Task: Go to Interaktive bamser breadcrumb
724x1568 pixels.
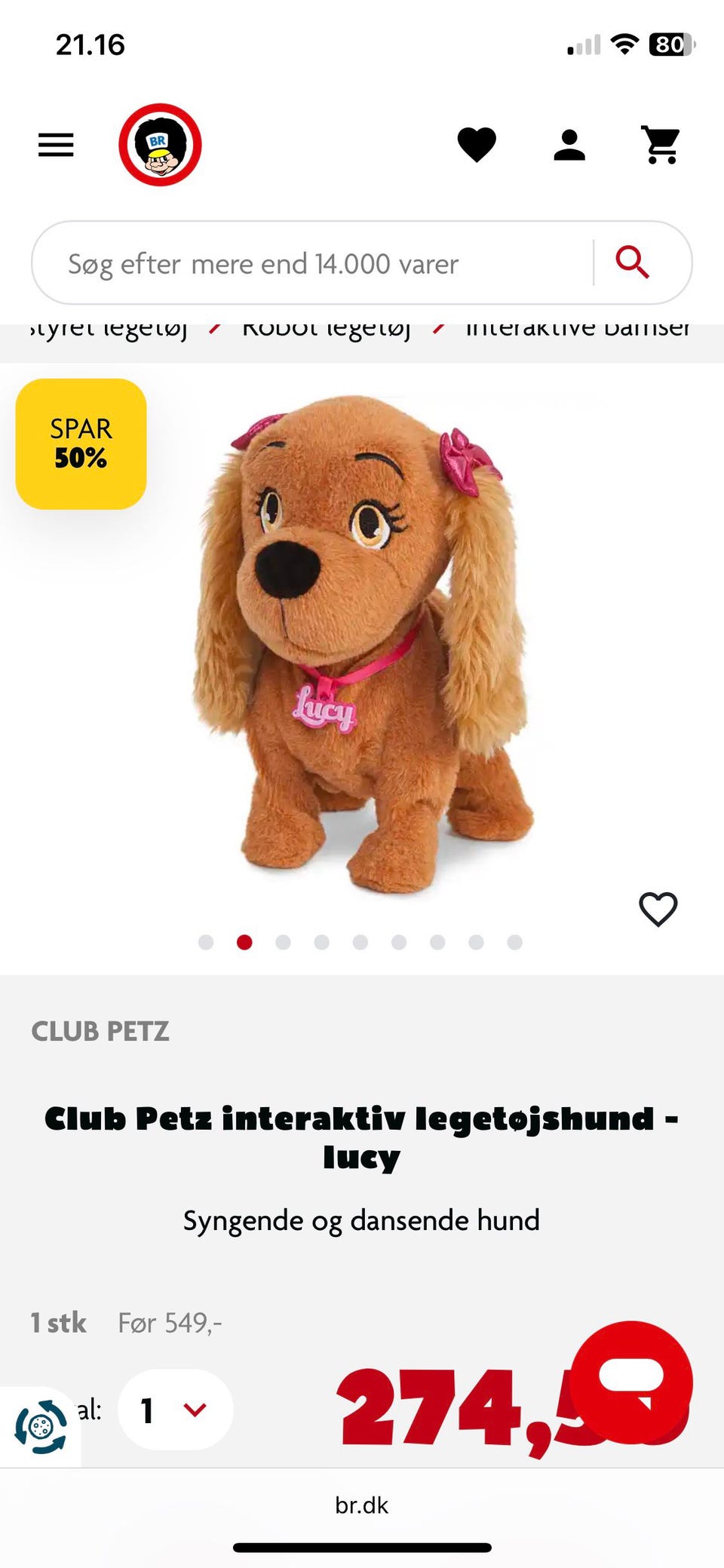Action: [x=578, y=327]
